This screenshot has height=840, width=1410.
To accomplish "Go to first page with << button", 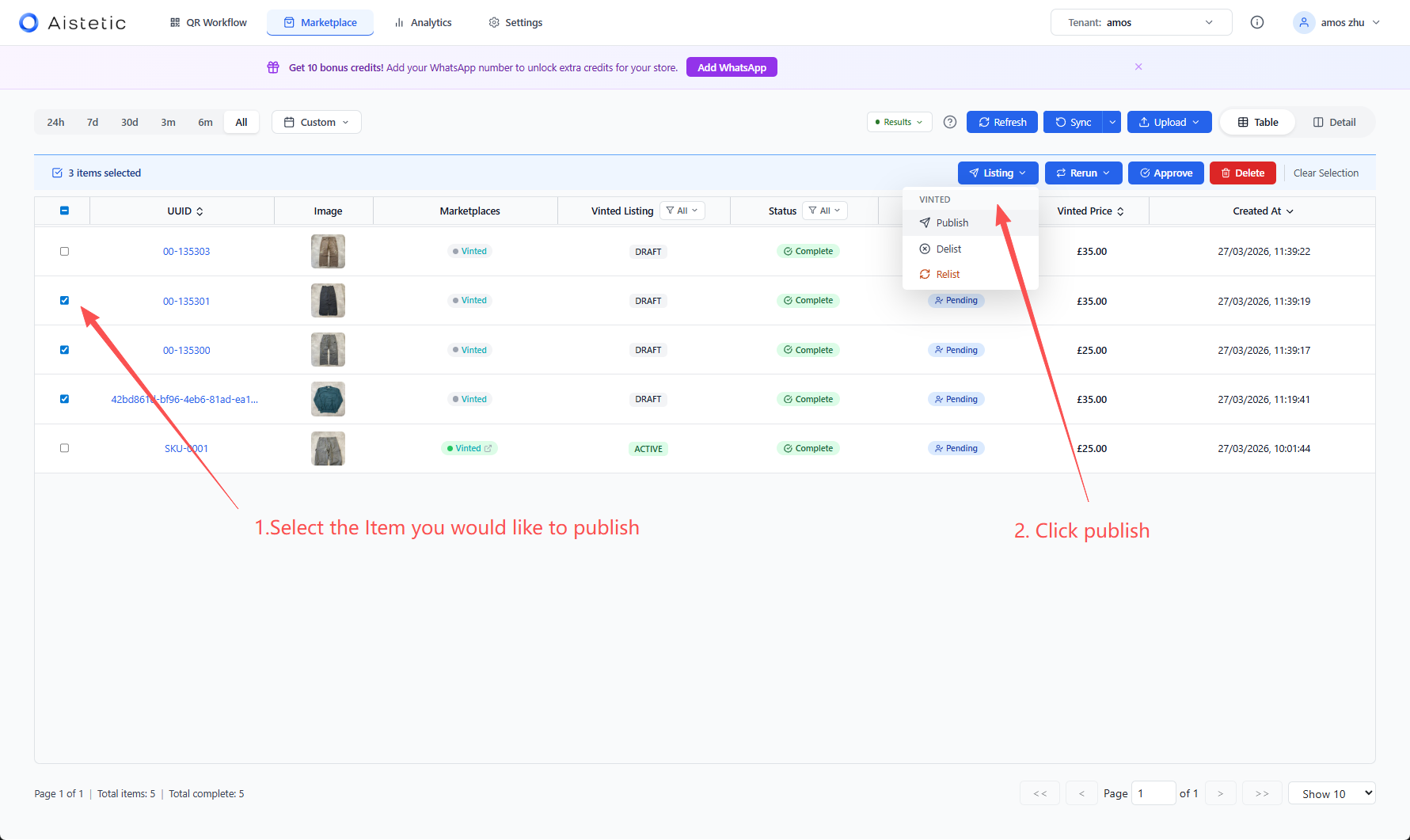I will click(1040, 793).
